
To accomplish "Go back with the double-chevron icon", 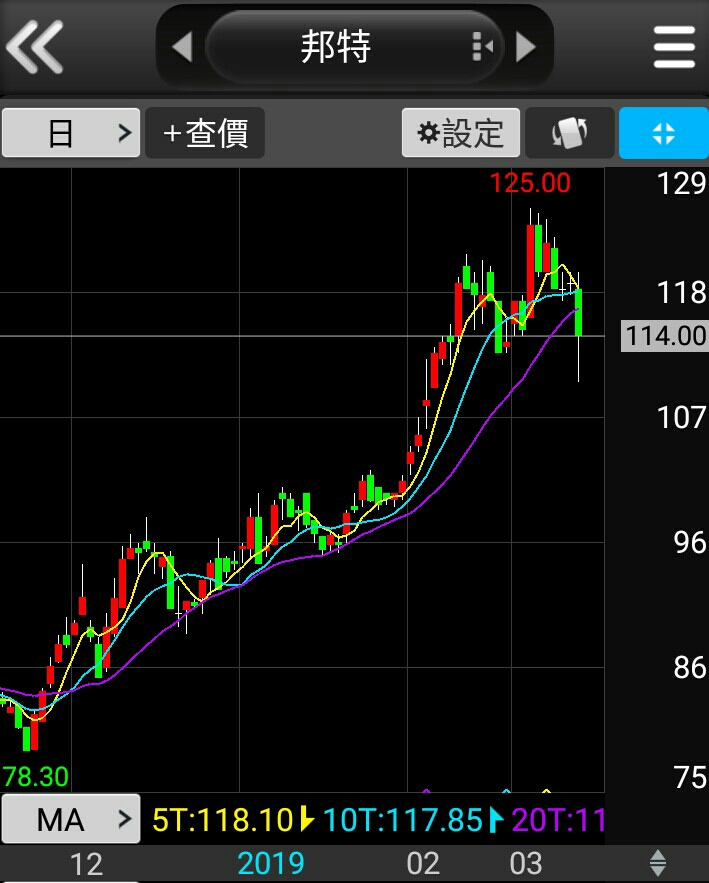I will [35, 47].
